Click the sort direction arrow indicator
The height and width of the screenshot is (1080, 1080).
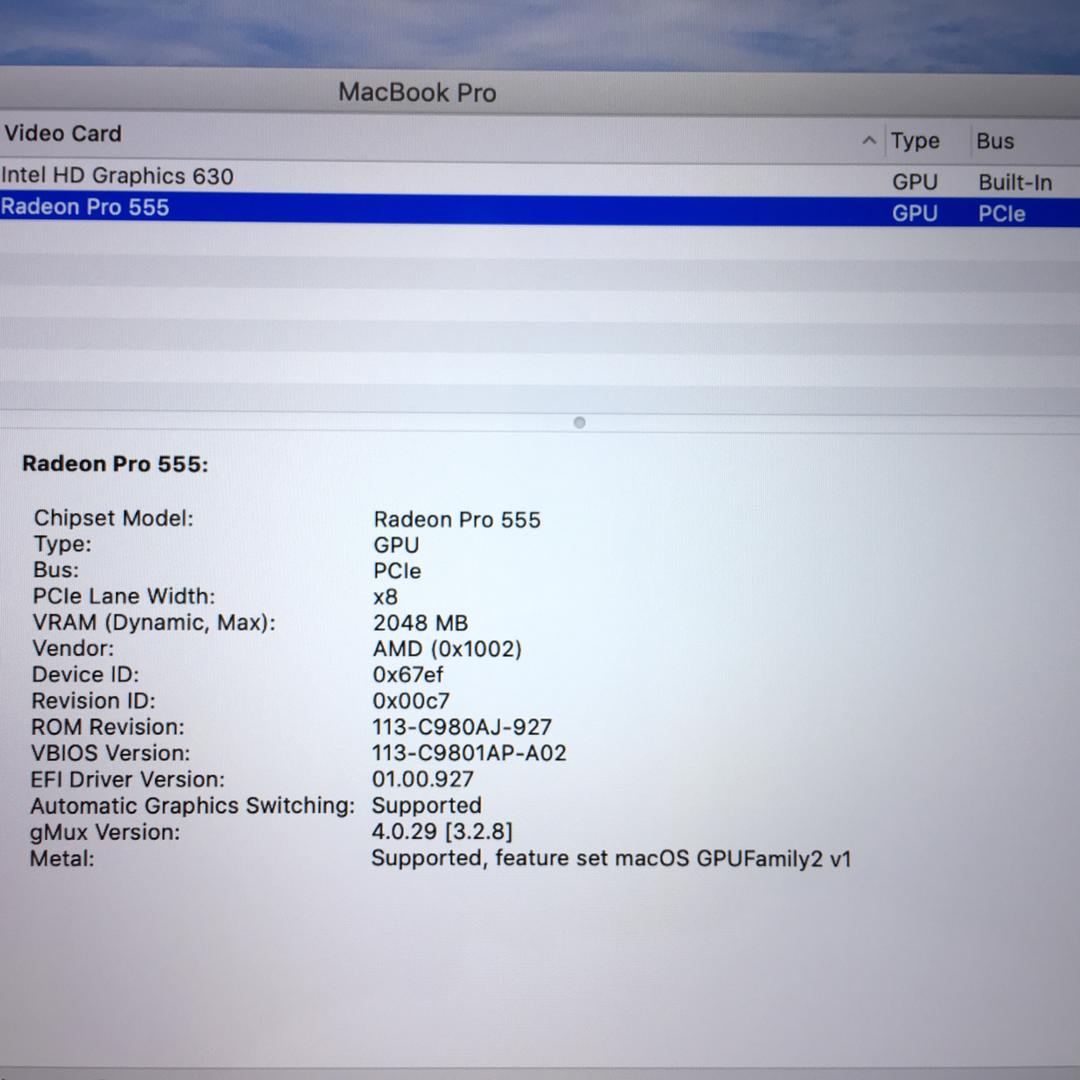click(x=869, y=141)
